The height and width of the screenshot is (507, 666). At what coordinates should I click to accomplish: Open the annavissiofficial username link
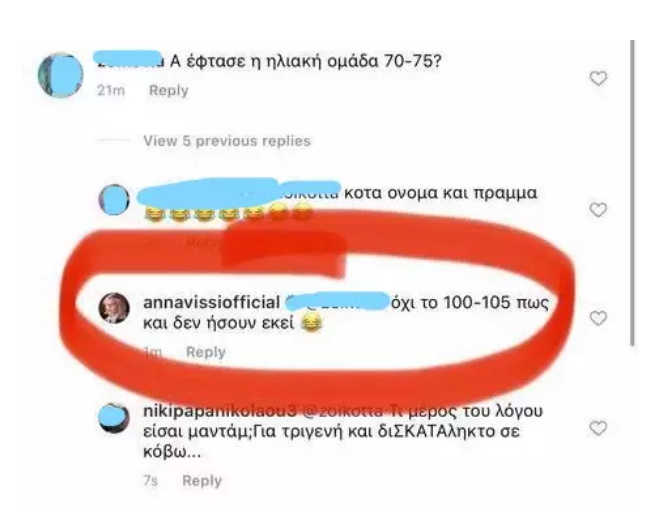212,302
